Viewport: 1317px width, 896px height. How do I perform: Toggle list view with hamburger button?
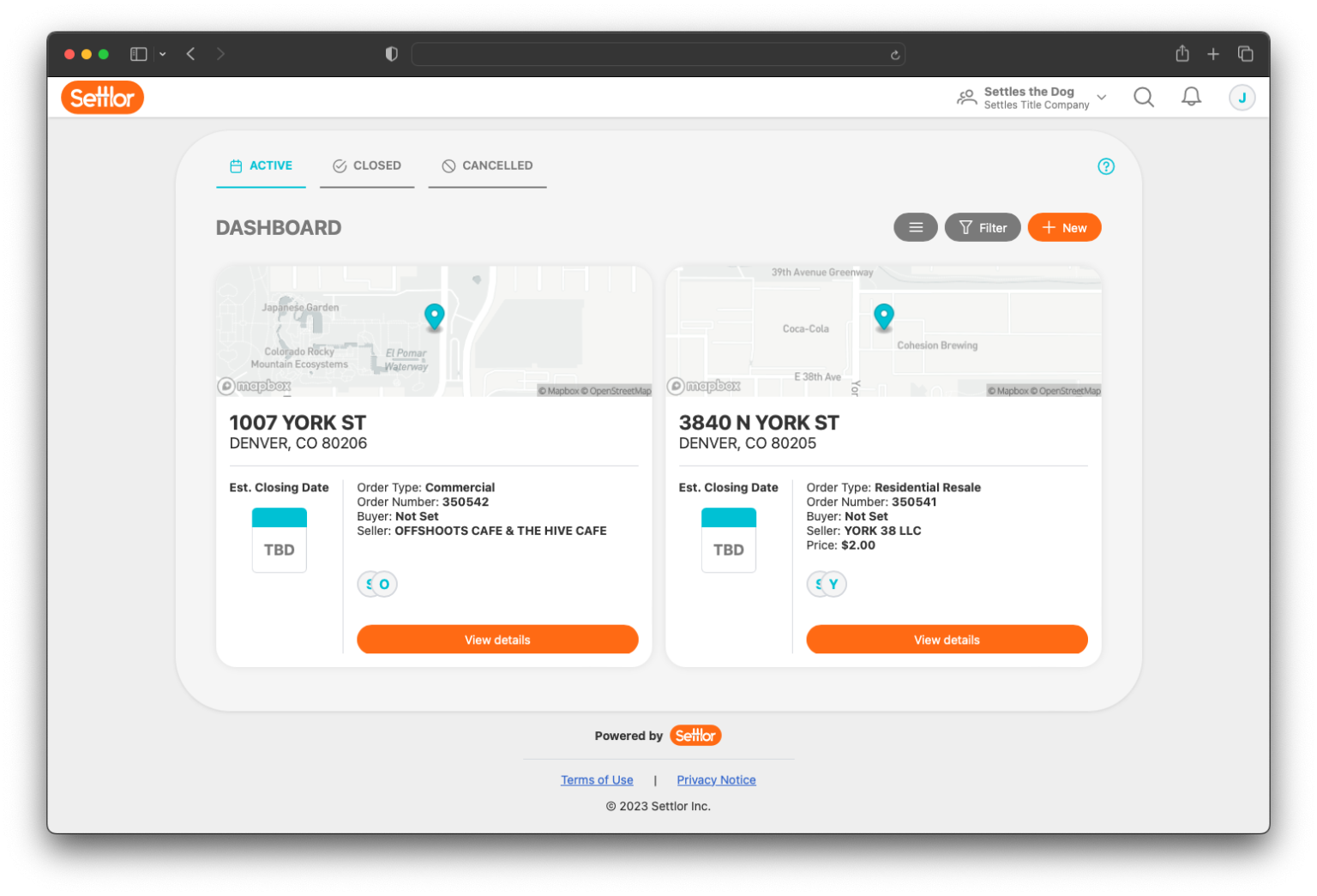915,227
